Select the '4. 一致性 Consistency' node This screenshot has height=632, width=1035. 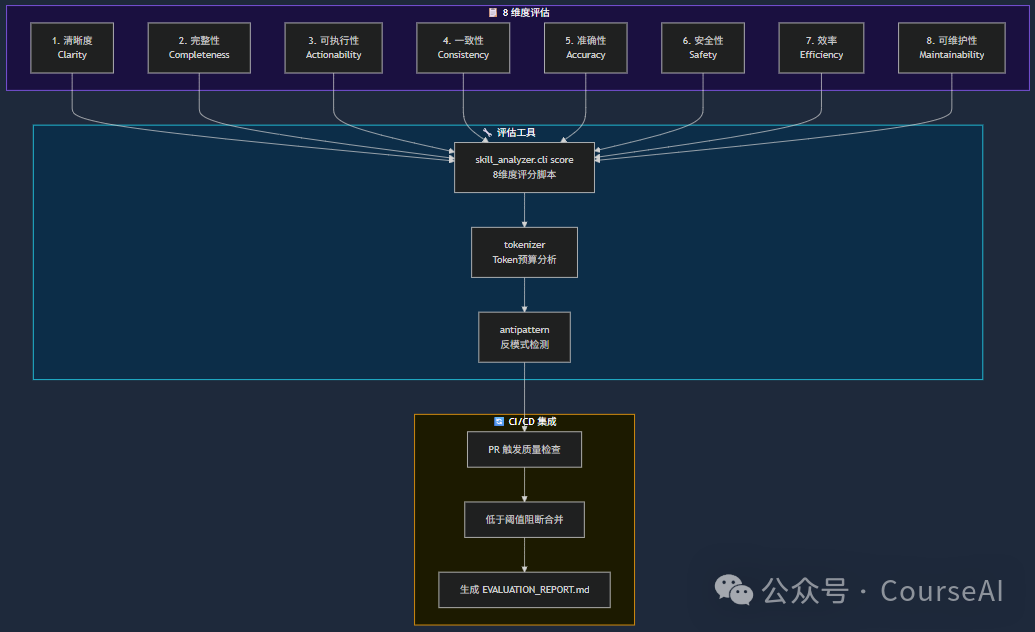(x=463, y=48)
